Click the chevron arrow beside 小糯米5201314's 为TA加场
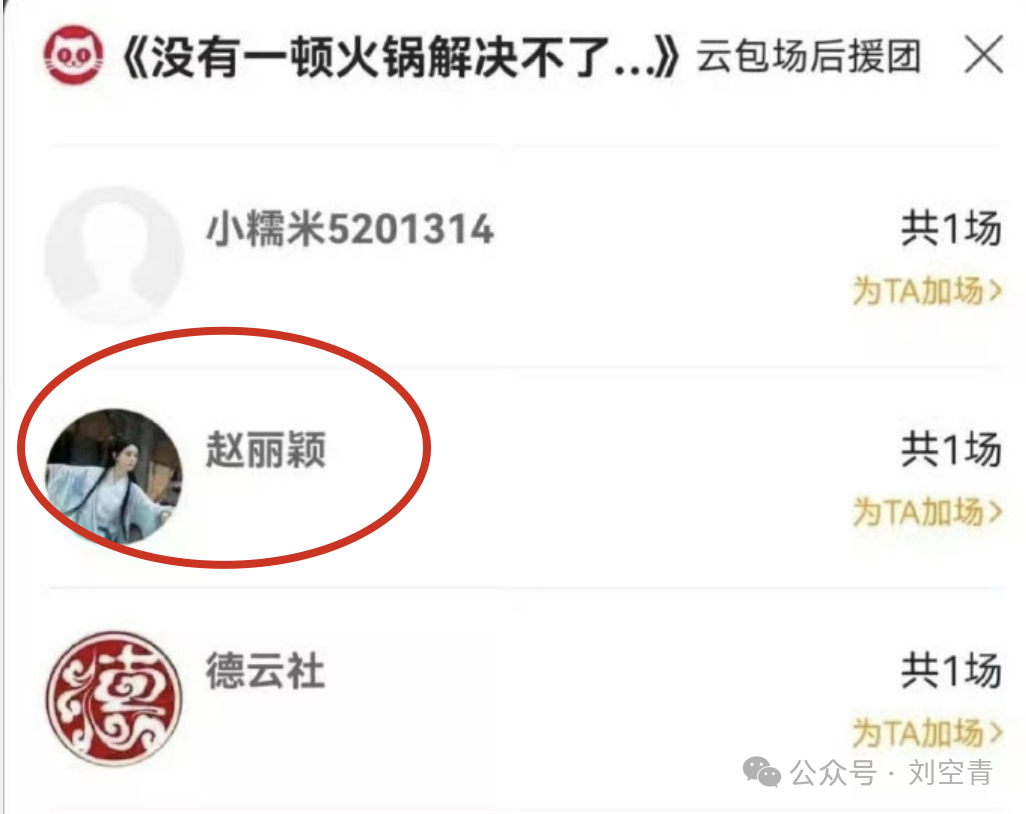 tap(995, 291)
